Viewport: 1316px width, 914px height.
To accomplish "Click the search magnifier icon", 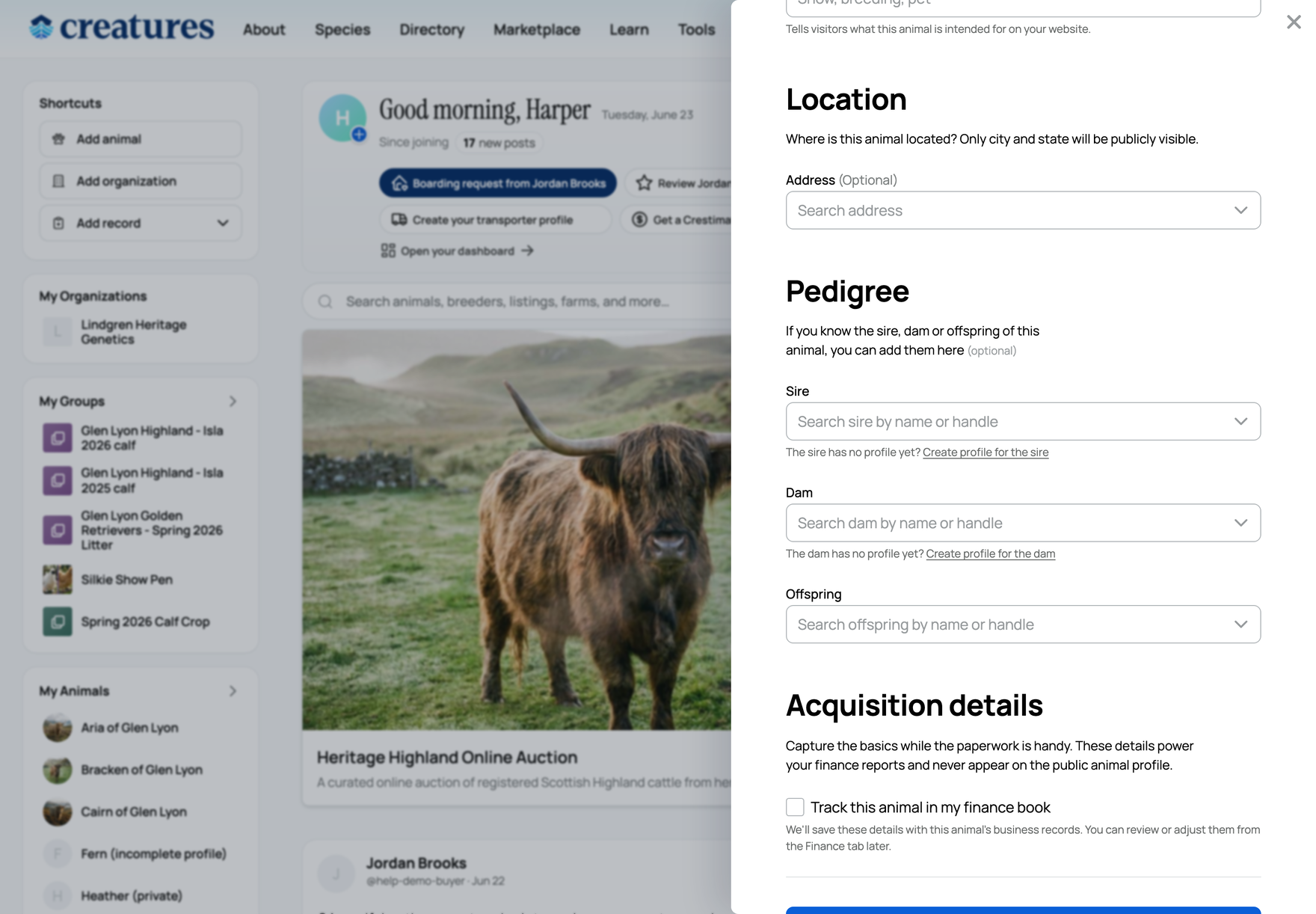I will coord(325,301).
